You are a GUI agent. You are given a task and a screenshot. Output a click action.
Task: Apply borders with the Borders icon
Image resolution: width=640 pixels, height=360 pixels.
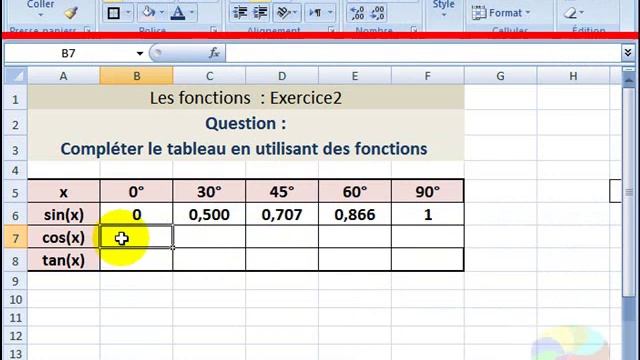pyautogui.click(x=113, y=13)
